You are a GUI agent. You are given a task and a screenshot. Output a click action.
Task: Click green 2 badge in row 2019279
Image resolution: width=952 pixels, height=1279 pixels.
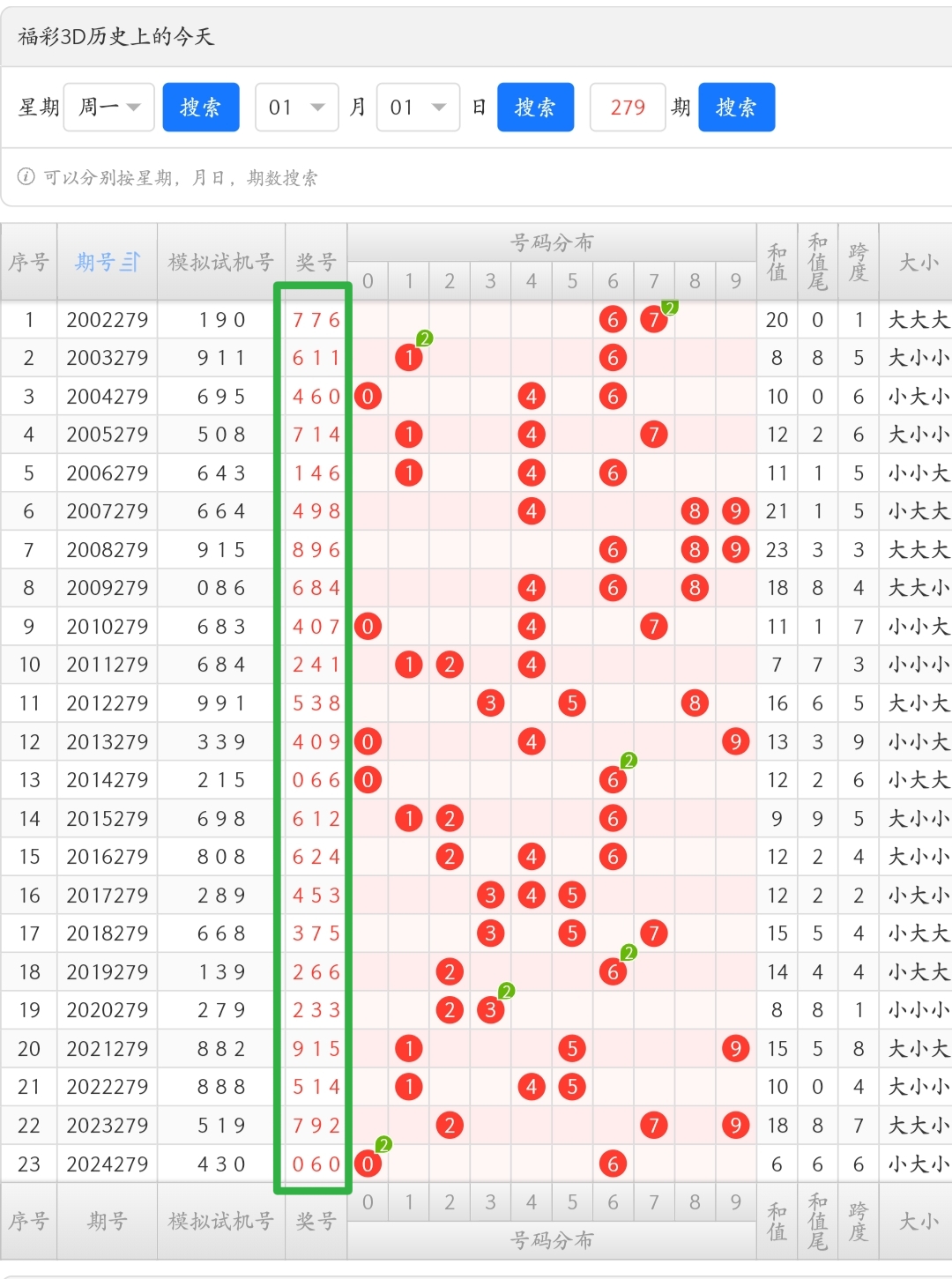tap(628, 952)
